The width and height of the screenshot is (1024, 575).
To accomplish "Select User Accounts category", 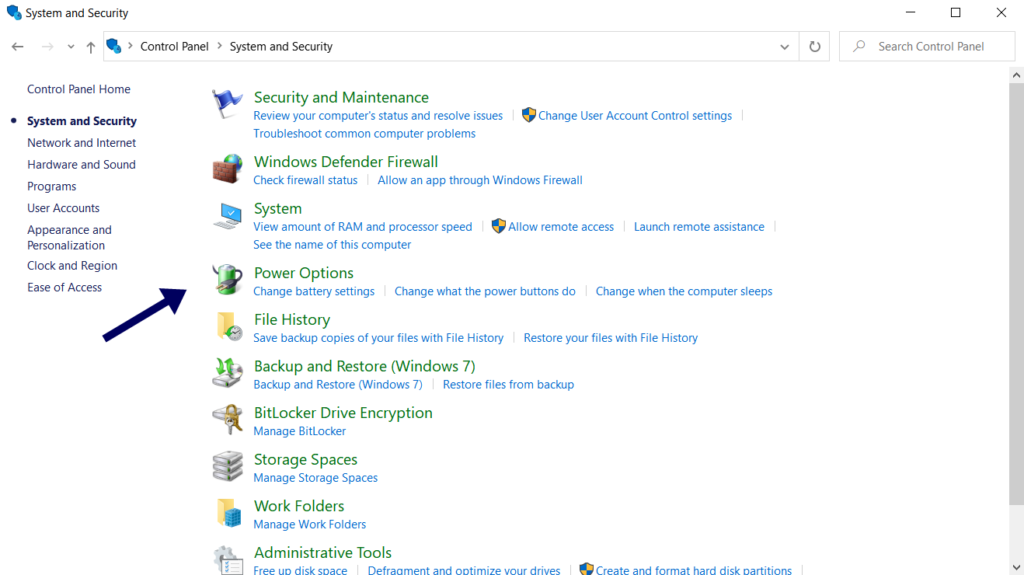I will (x=63, y=208).
